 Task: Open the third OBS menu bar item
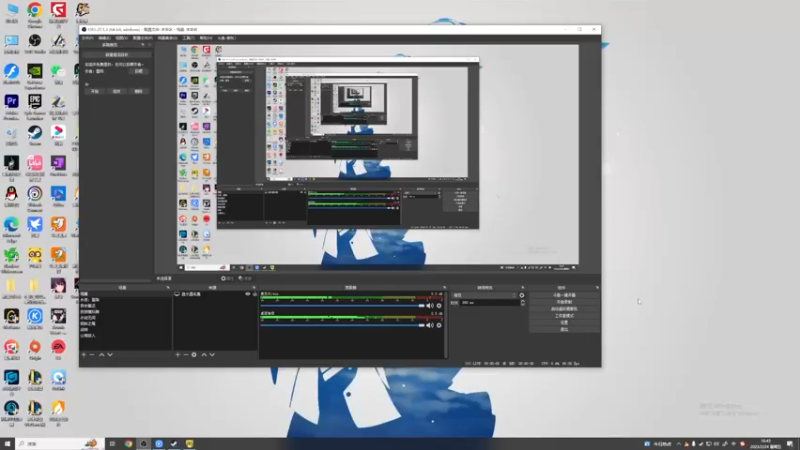[x=121, y=38]
